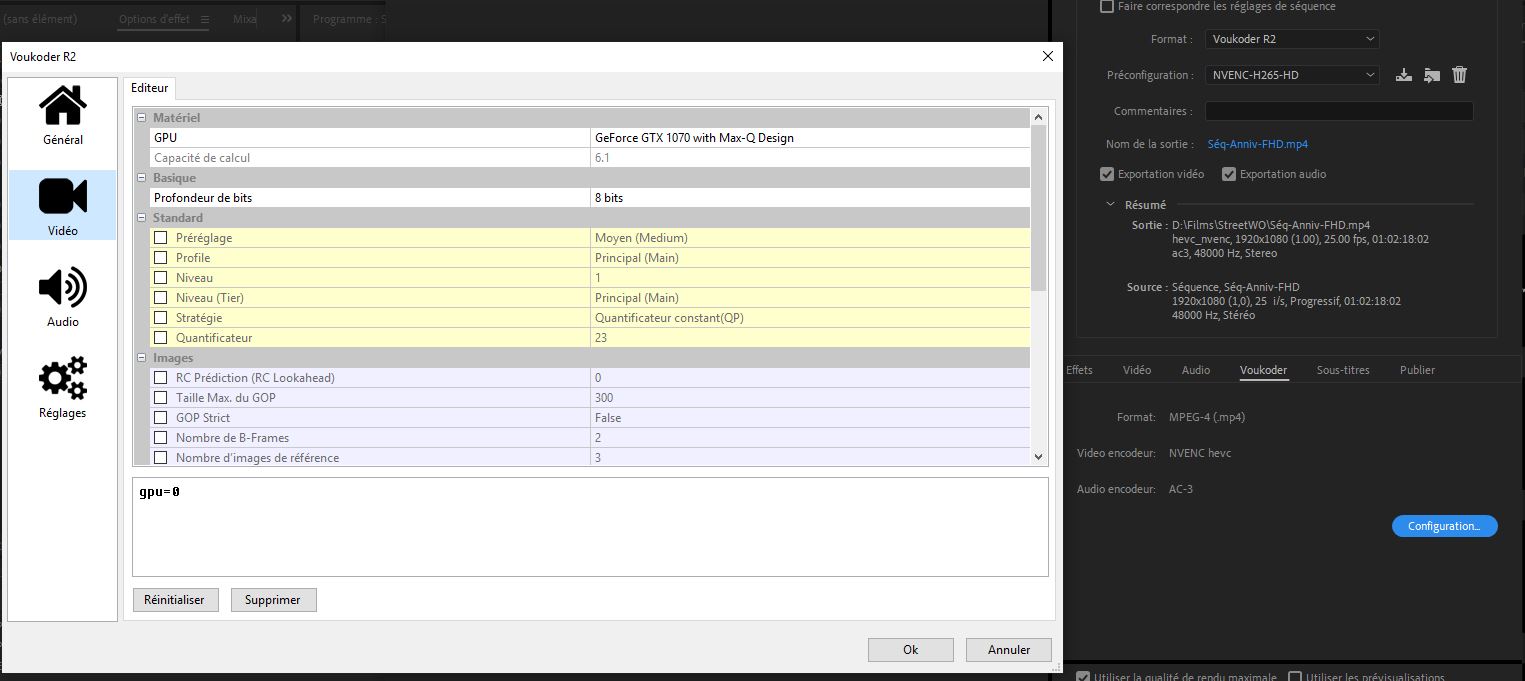
Task: Open the Audio speaker section
Action: [x=62, y=297]
